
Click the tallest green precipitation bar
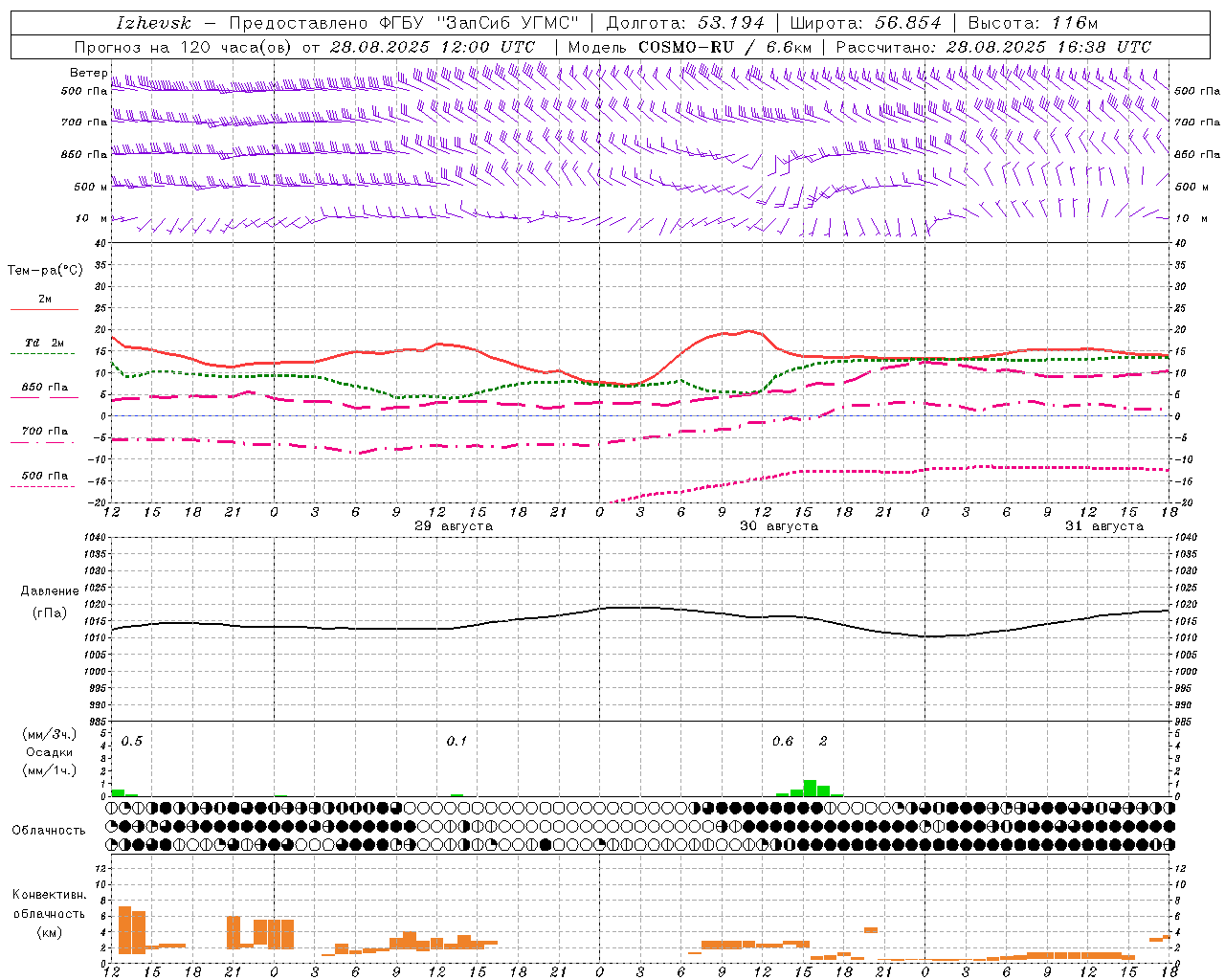[810, 789]
